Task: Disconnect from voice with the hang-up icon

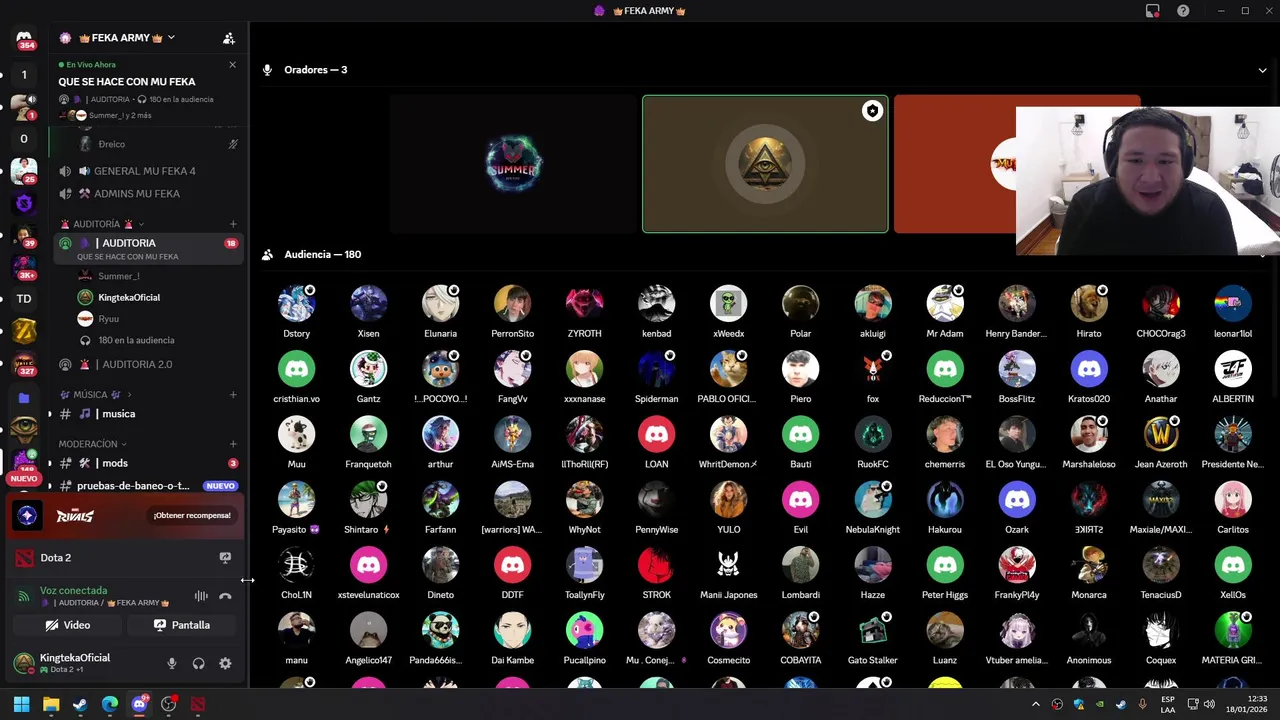Action: click(225, 596)
